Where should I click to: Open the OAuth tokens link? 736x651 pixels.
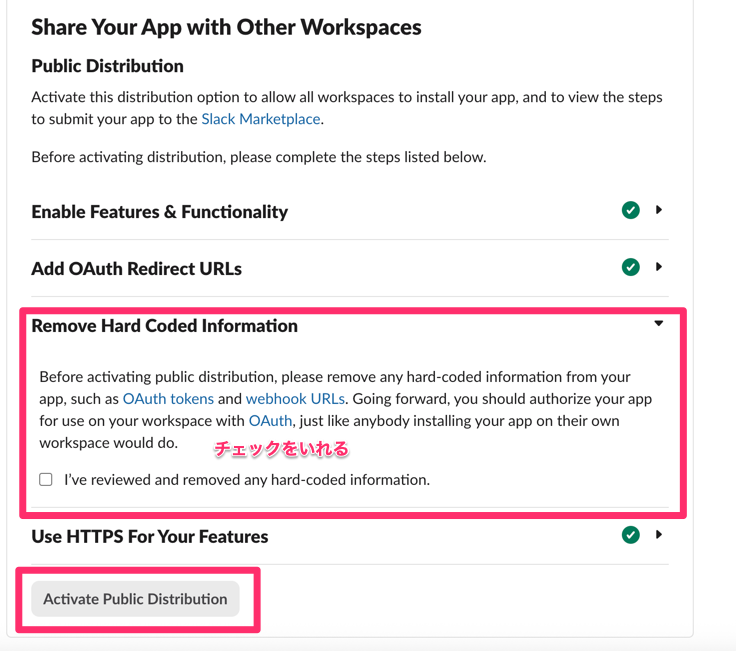pyautogui.click(x=168, y=399)
